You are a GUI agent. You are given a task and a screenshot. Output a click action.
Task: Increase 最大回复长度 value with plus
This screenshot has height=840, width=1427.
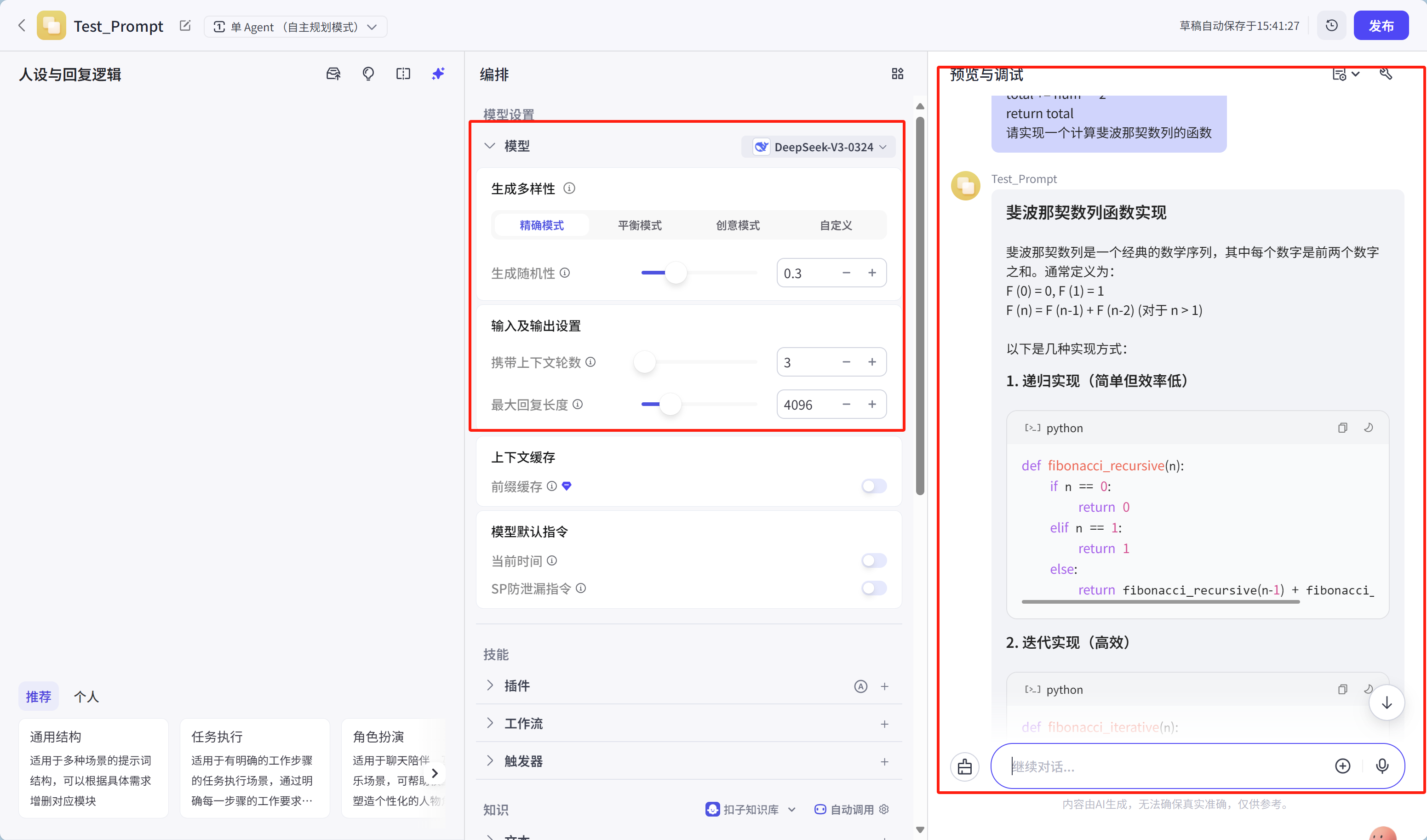[872, 404]
